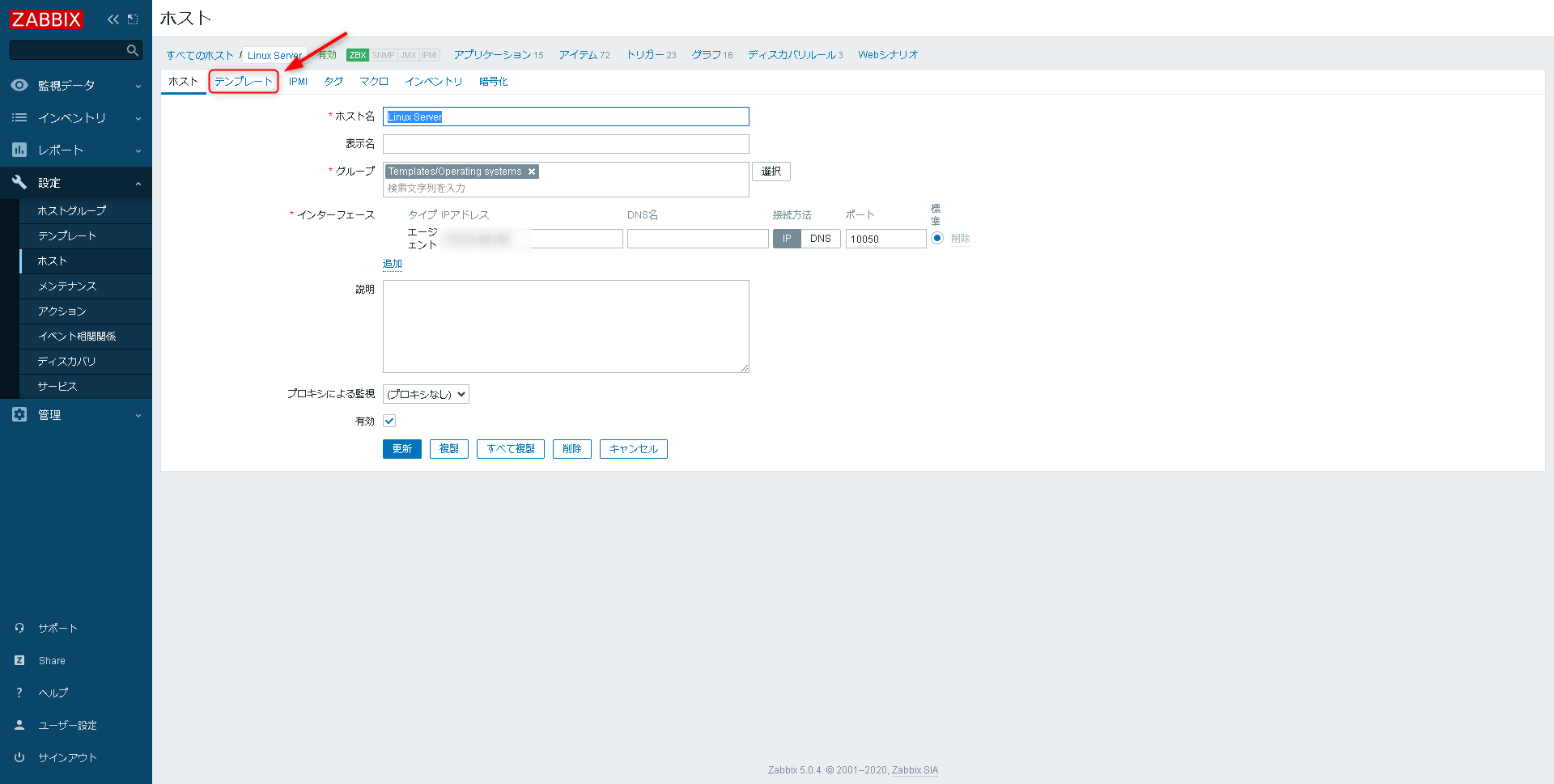Screen dimensions: 1554x784
Task: Open Webシナリオ link
Action: [888, 55]
